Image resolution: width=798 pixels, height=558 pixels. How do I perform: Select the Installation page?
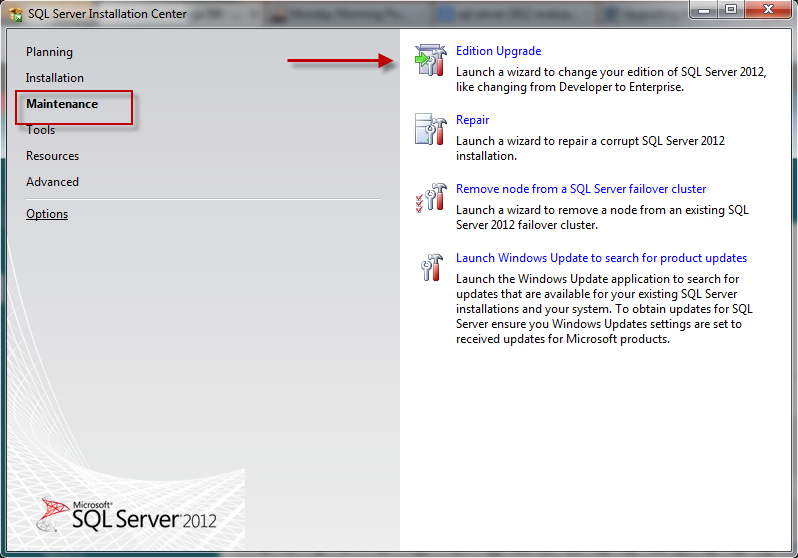[x=54, y=78]
